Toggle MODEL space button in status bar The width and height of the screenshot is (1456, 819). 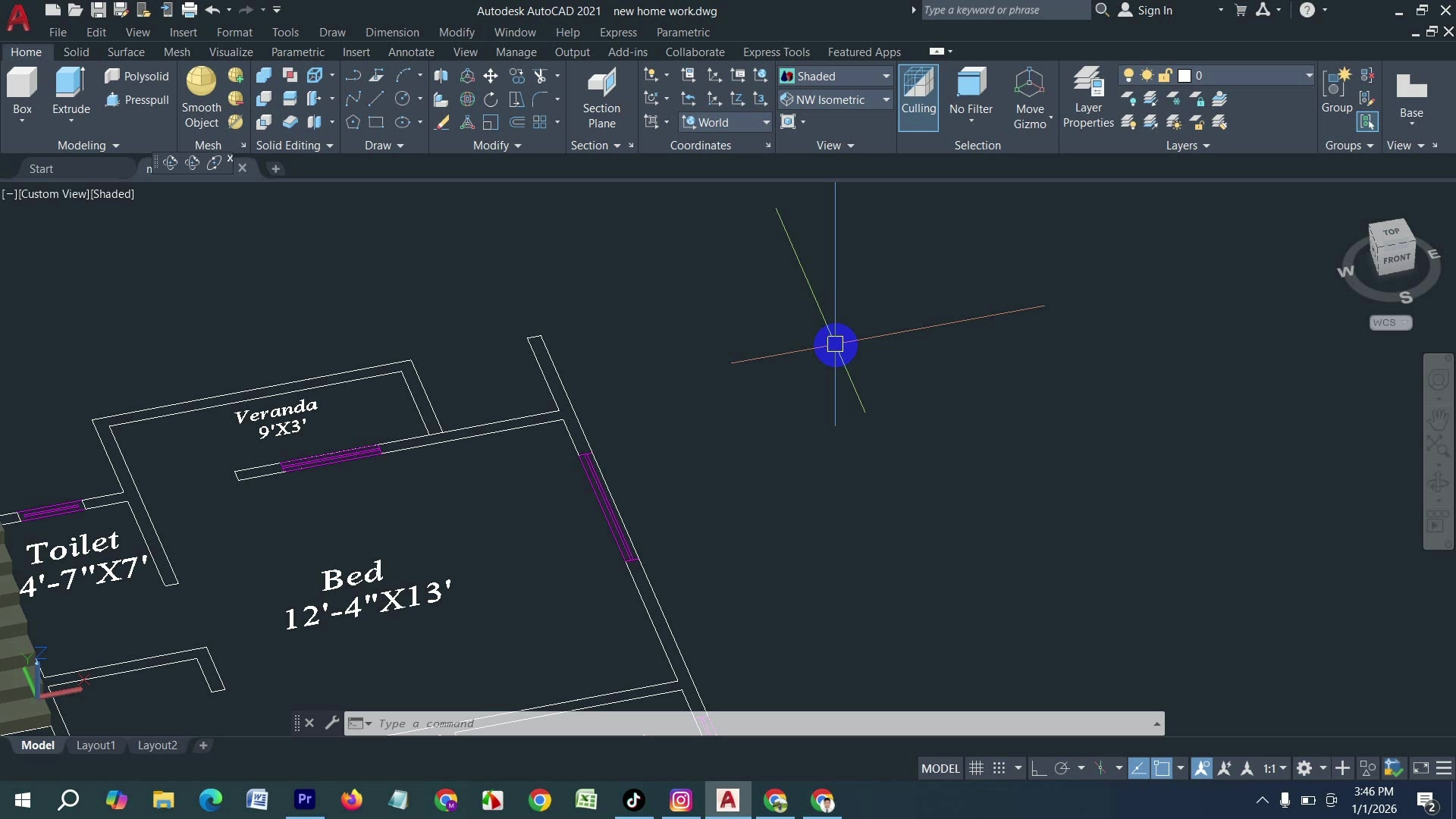coord(940,768)
